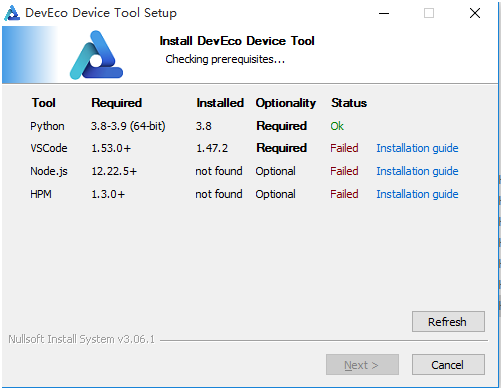Click 'Install DevEco Device Tool' heading

coord(237,41)
